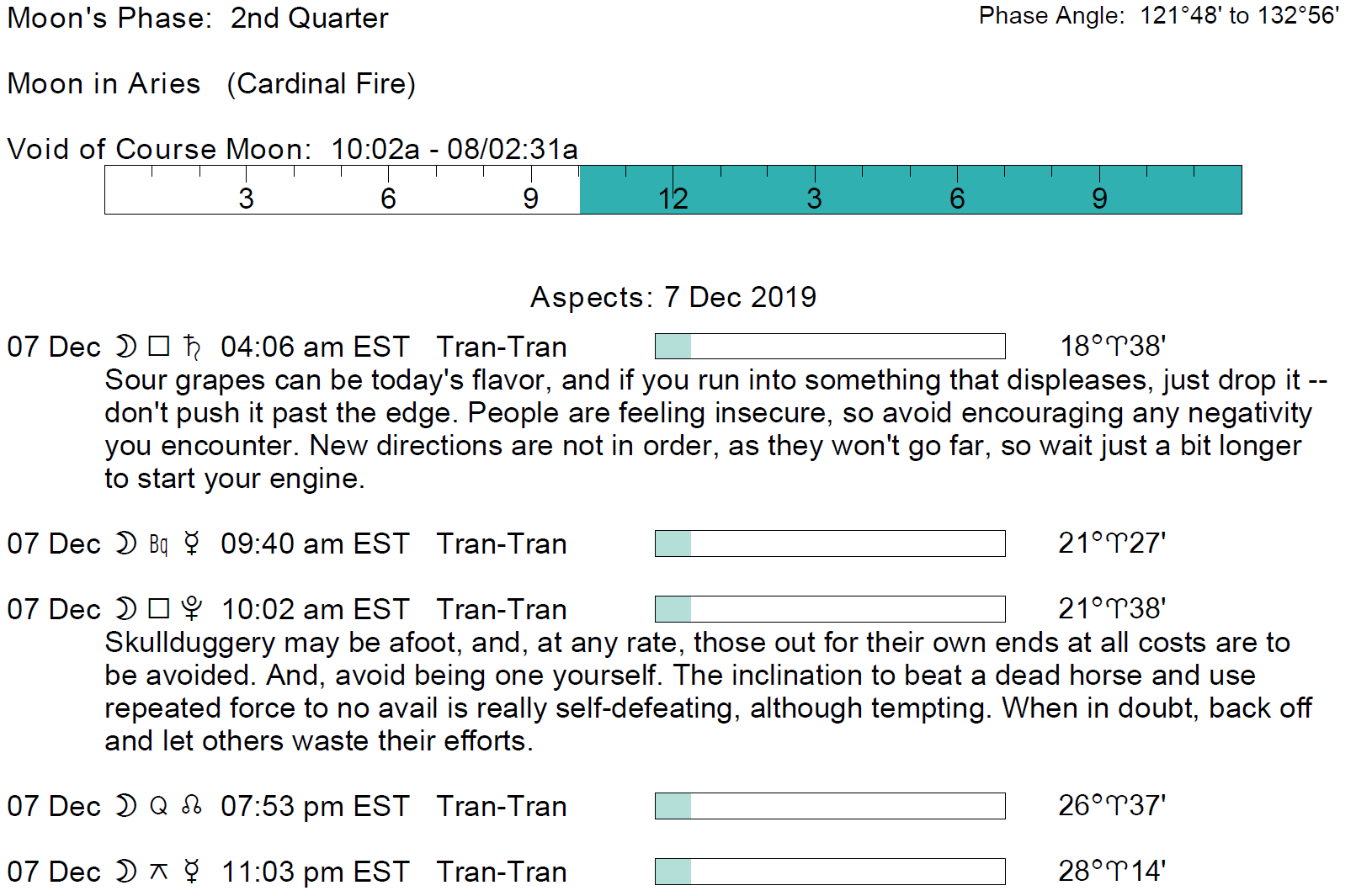Screen dimensions: 1356x896
Task: Select the biquintile Bq symbol at 09:40 am
Action: click(158, 544)
